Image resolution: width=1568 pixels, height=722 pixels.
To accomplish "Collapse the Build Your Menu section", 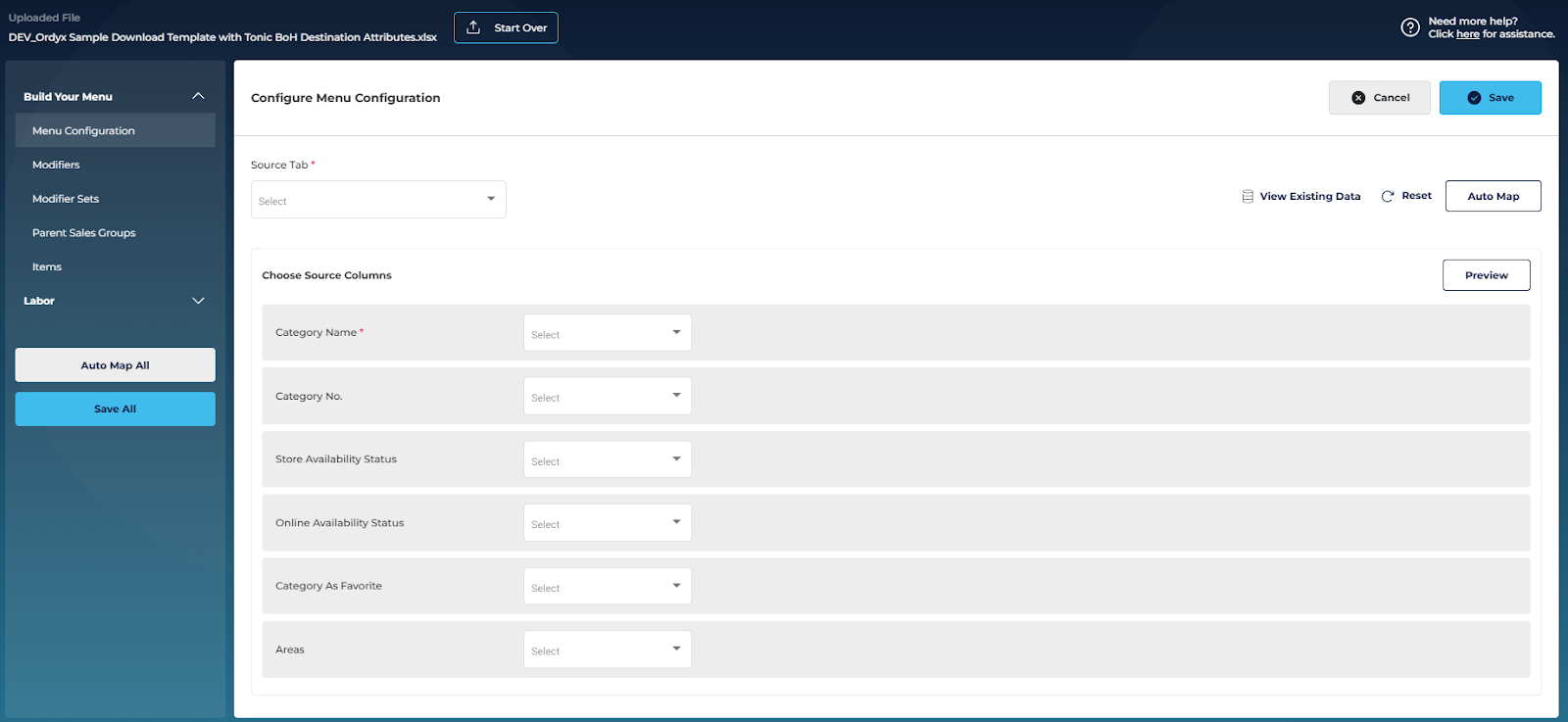I will point(198,96).
